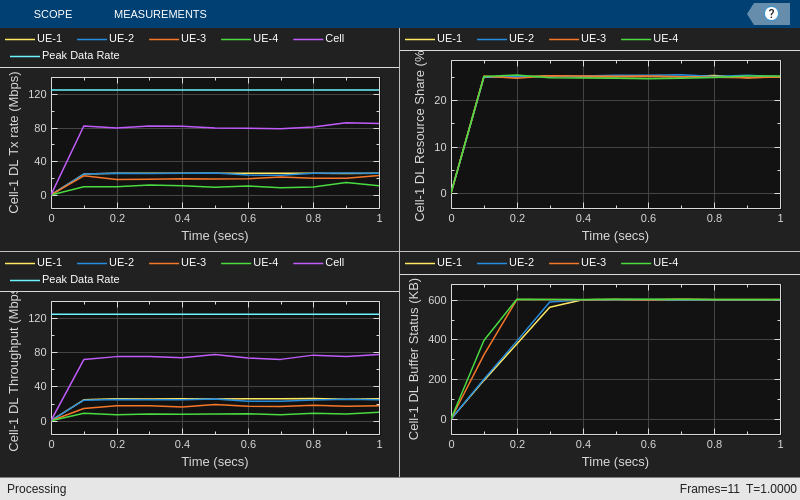Select the Cell-1 DL Buffer Status plot

[616, 359]
